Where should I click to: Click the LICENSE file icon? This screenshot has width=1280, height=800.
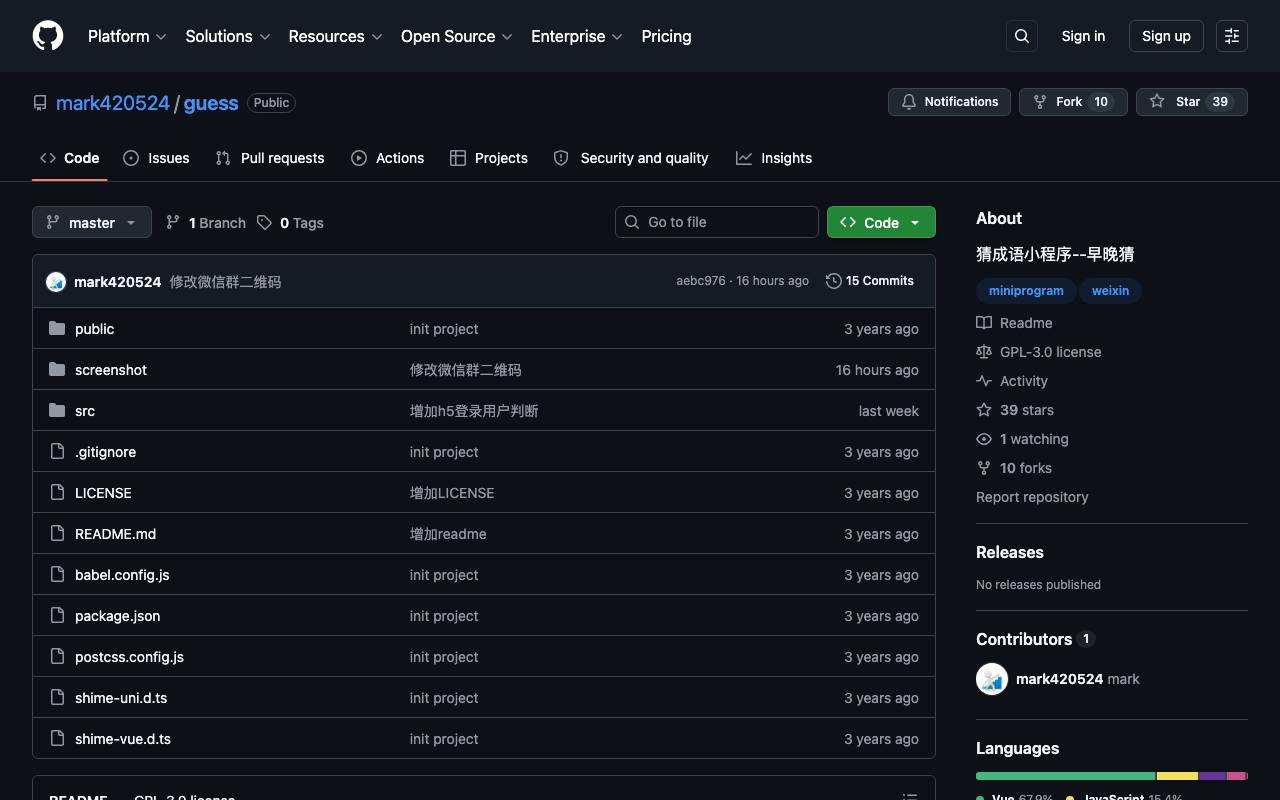tap(57, 493)
